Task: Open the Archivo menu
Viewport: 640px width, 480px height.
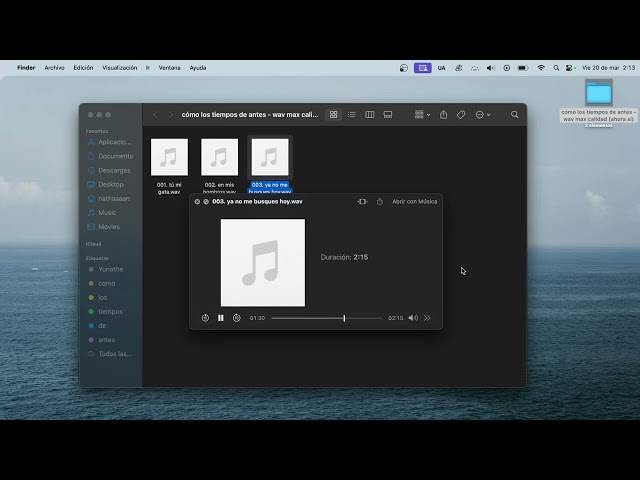Action: pos(54,68)
